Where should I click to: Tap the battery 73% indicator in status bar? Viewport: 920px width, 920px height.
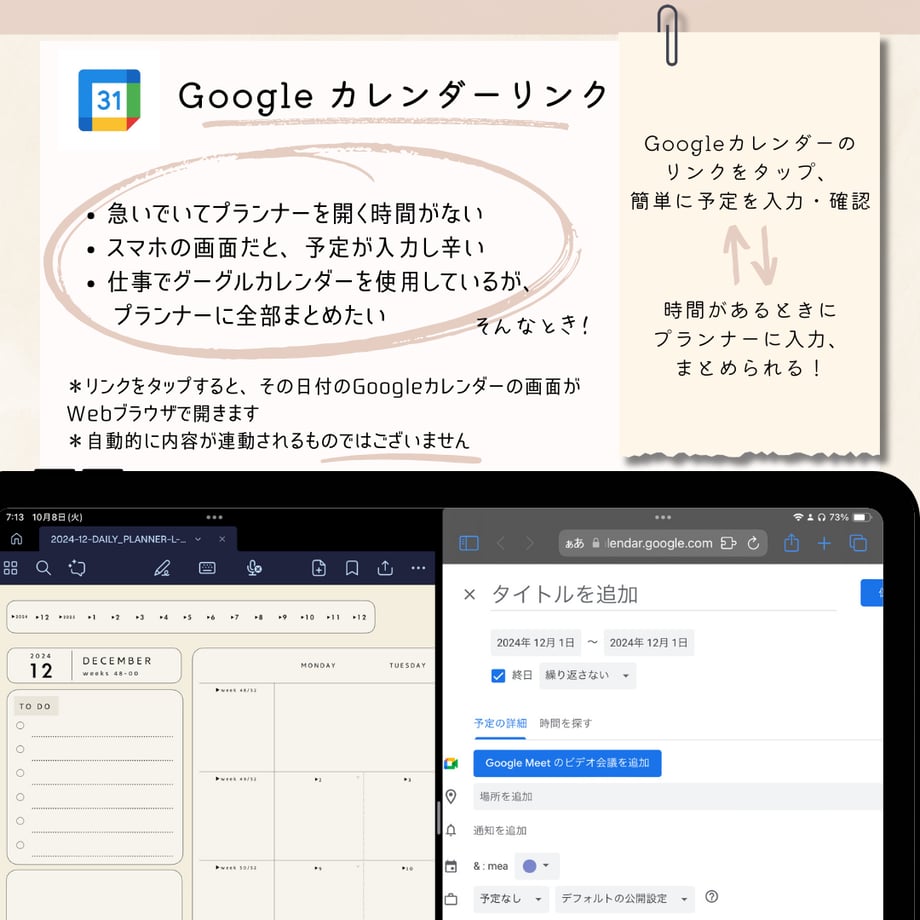point(850,517)
